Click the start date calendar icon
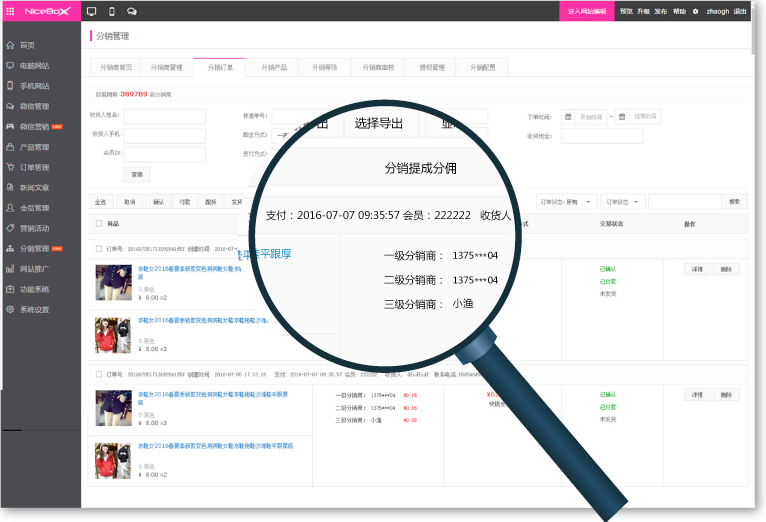 [x=568, y=117]
